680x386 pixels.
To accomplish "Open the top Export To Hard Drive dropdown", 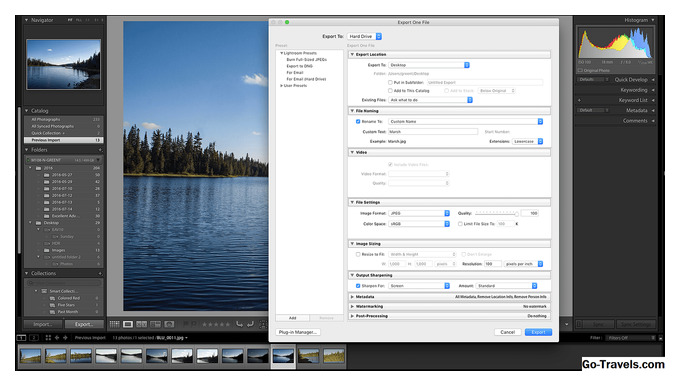I will (x=365, y=36).
